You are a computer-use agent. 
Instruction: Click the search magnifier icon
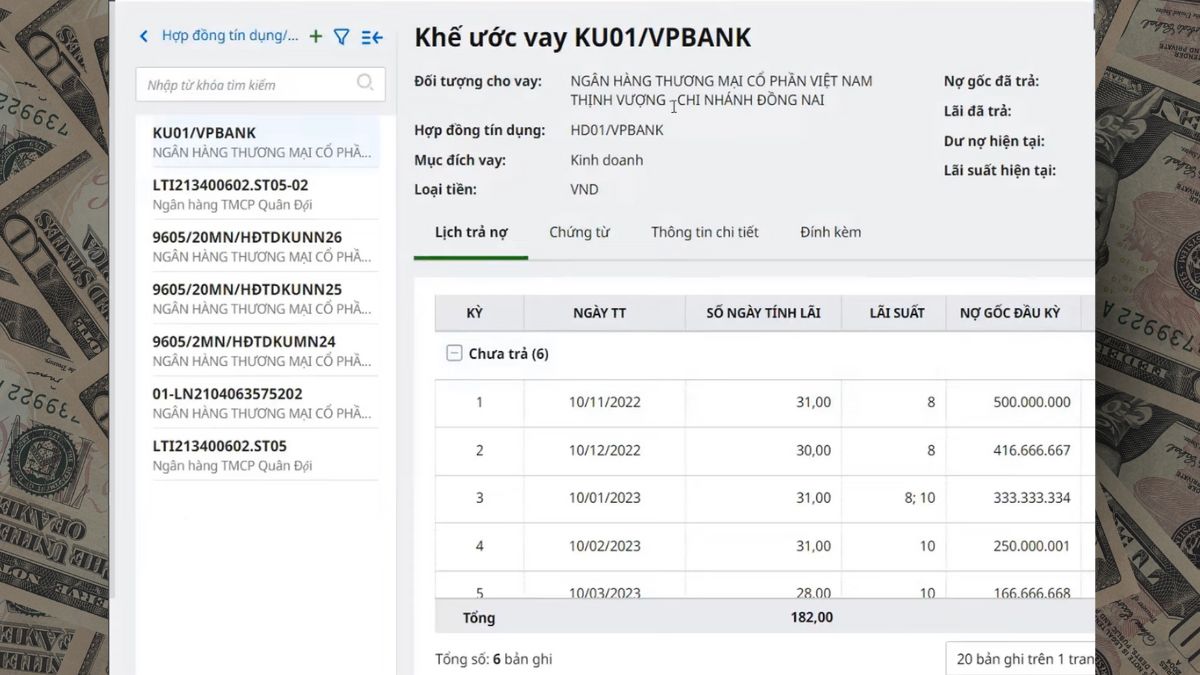365,84
